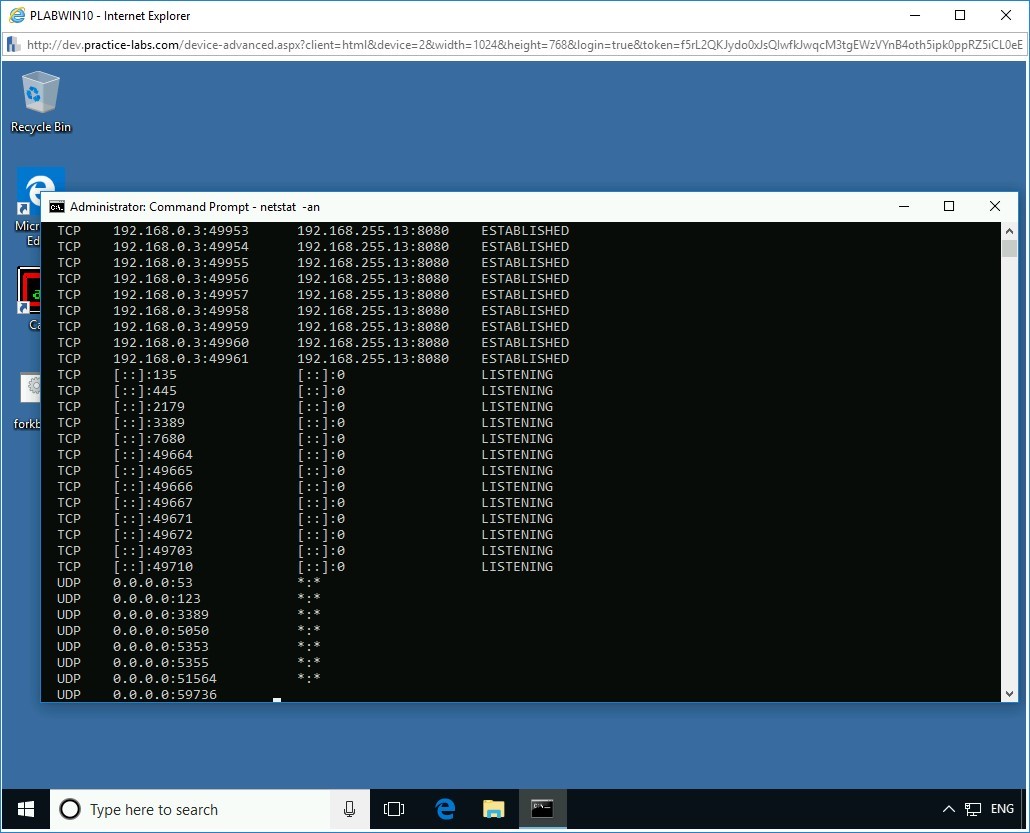Image resolution: width=1030 pixels, height=833 pixels.
Task: Click the Start button
Action: coord(23,808)
